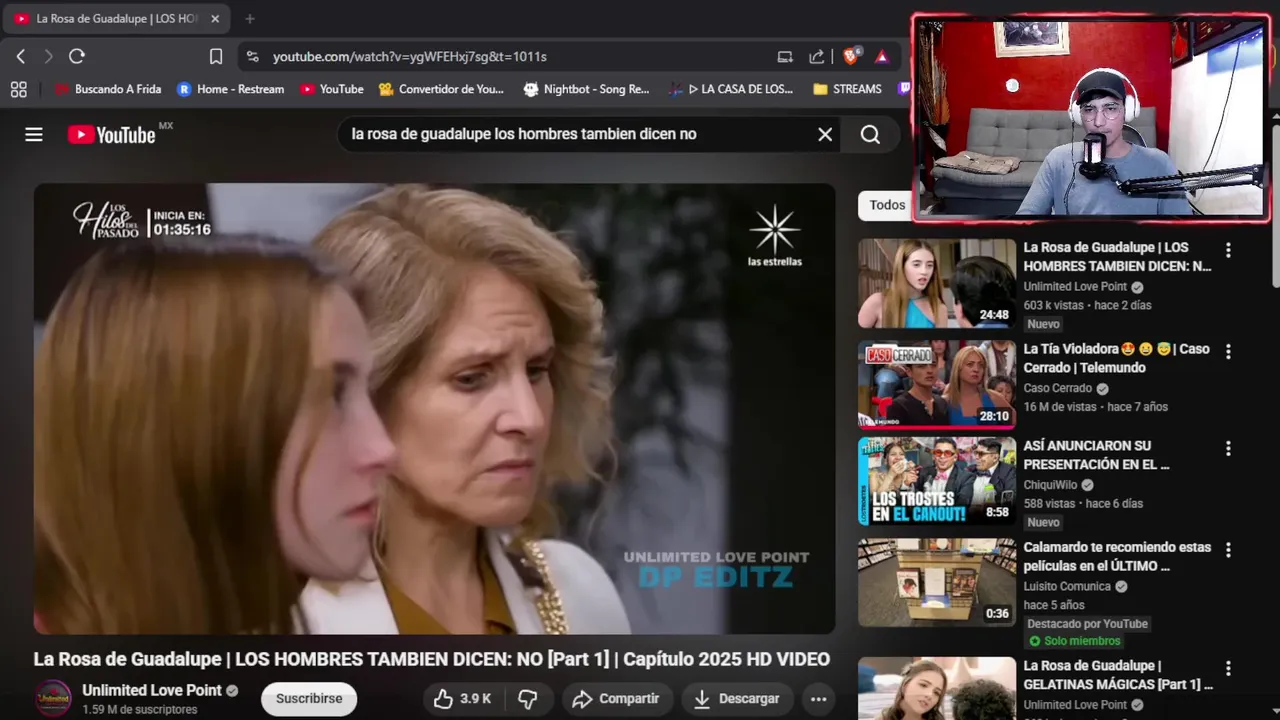Open options for LOS HOMBRES TAMBIEN DICEN video
Image resolution: width=1280 pixels, height=720 pixels.
point(1228,250)
